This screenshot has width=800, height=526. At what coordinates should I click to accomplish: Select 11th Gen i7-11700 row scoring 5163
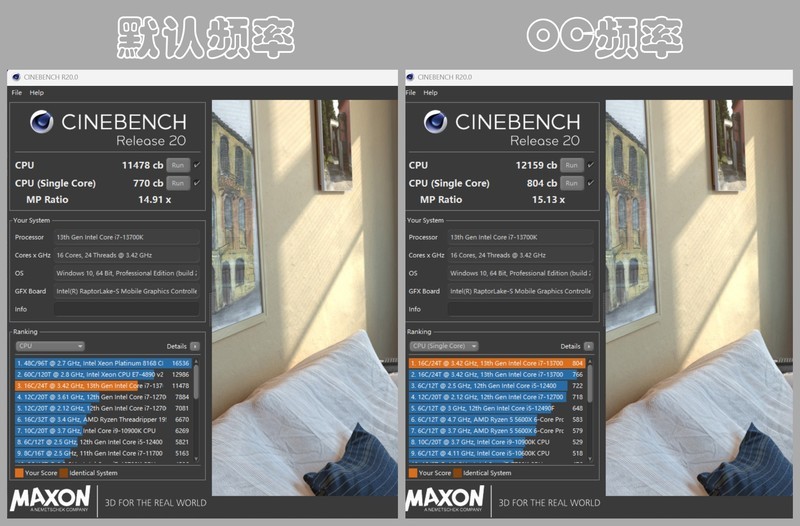point(103,453)
